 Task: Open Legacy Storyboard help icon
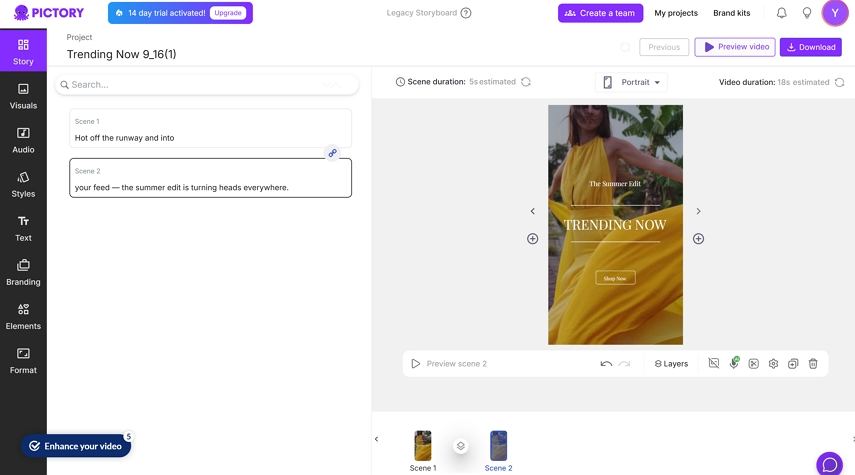(x=466, y=13)
